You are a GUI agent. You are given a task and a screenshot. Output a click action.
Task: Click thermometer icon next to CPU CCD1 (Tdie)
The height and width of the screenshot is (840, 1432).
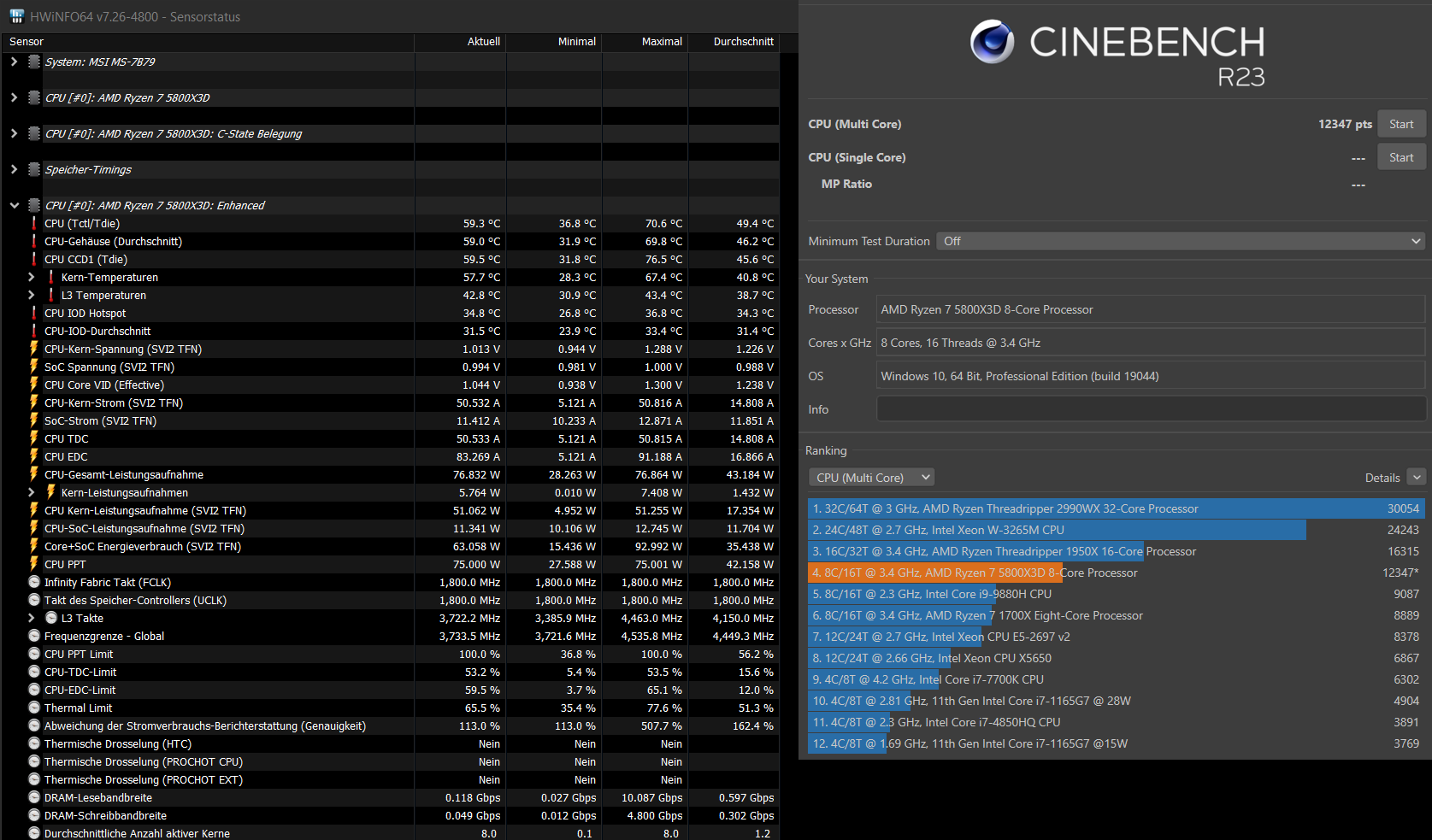34,259
